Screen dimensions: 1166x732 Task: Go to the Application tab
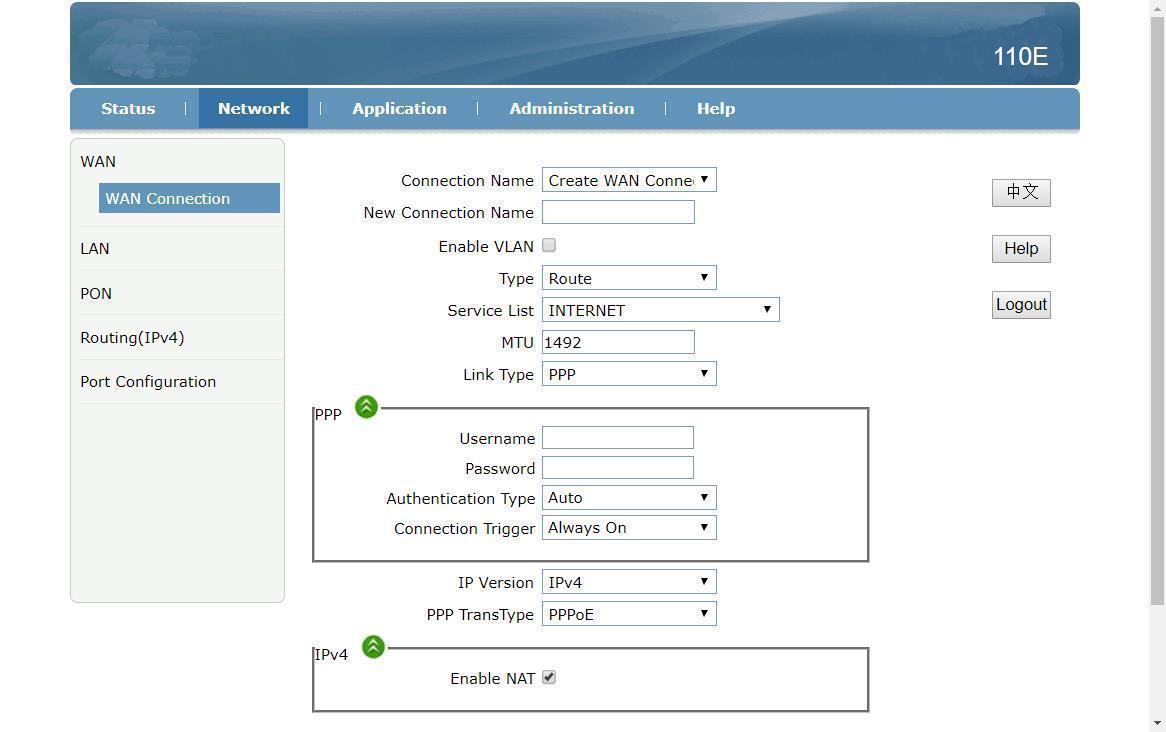399,109
